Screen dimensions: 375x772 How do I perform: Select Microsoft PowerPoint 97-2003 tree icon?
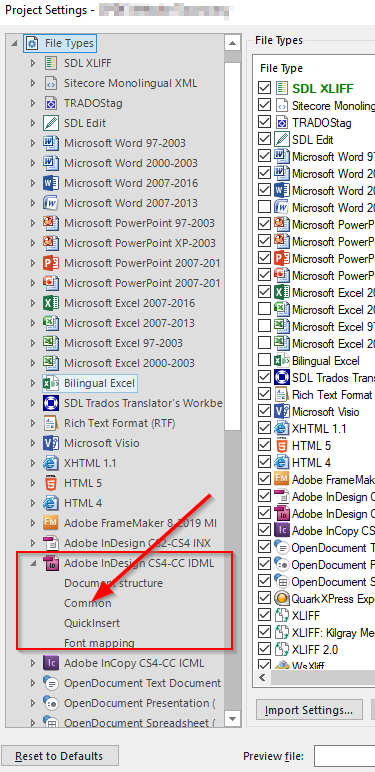(50, 223)
